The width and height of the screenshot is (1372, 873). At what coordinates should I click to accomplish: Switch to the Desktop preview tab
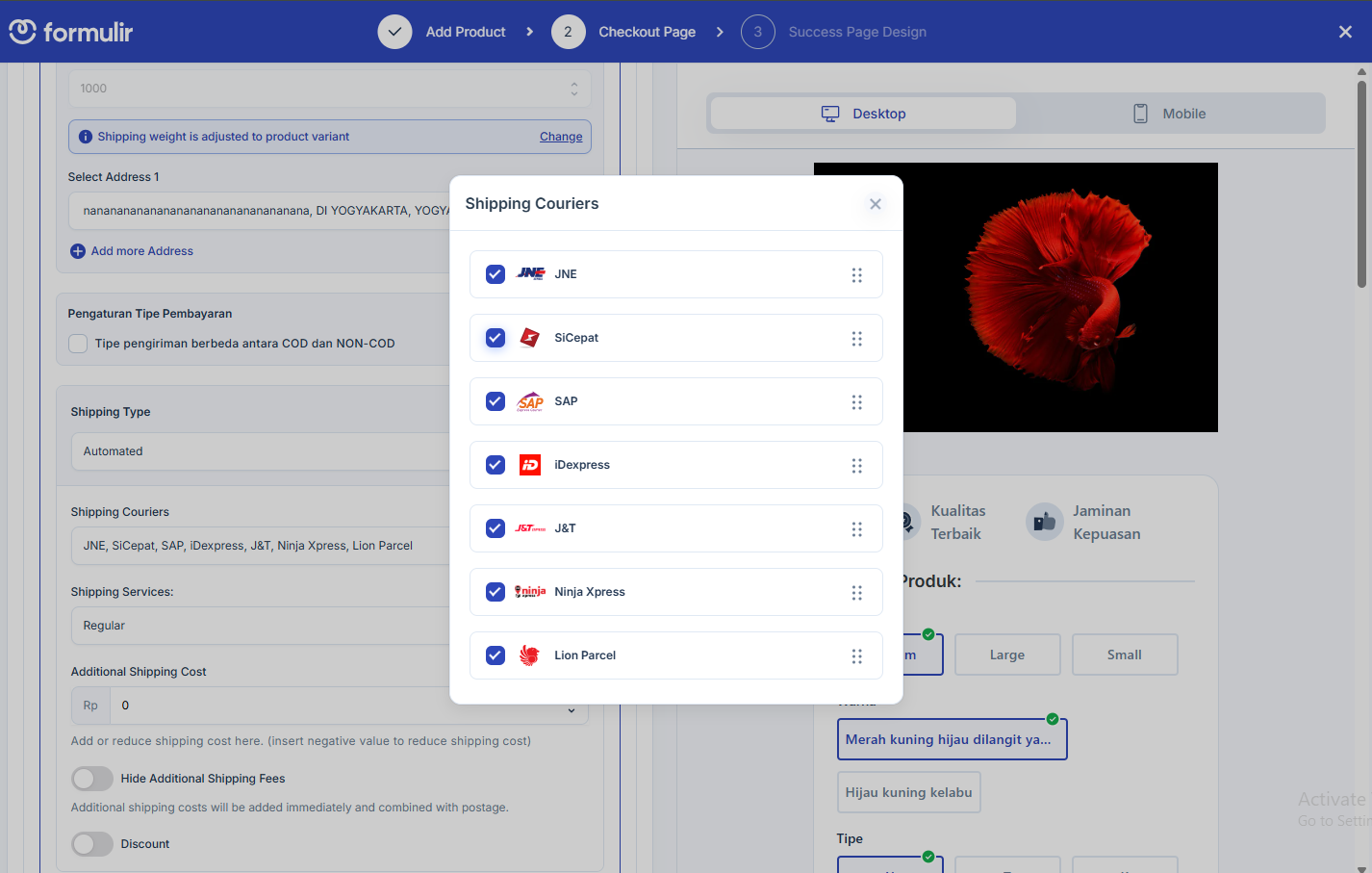(x=863, y=114)
